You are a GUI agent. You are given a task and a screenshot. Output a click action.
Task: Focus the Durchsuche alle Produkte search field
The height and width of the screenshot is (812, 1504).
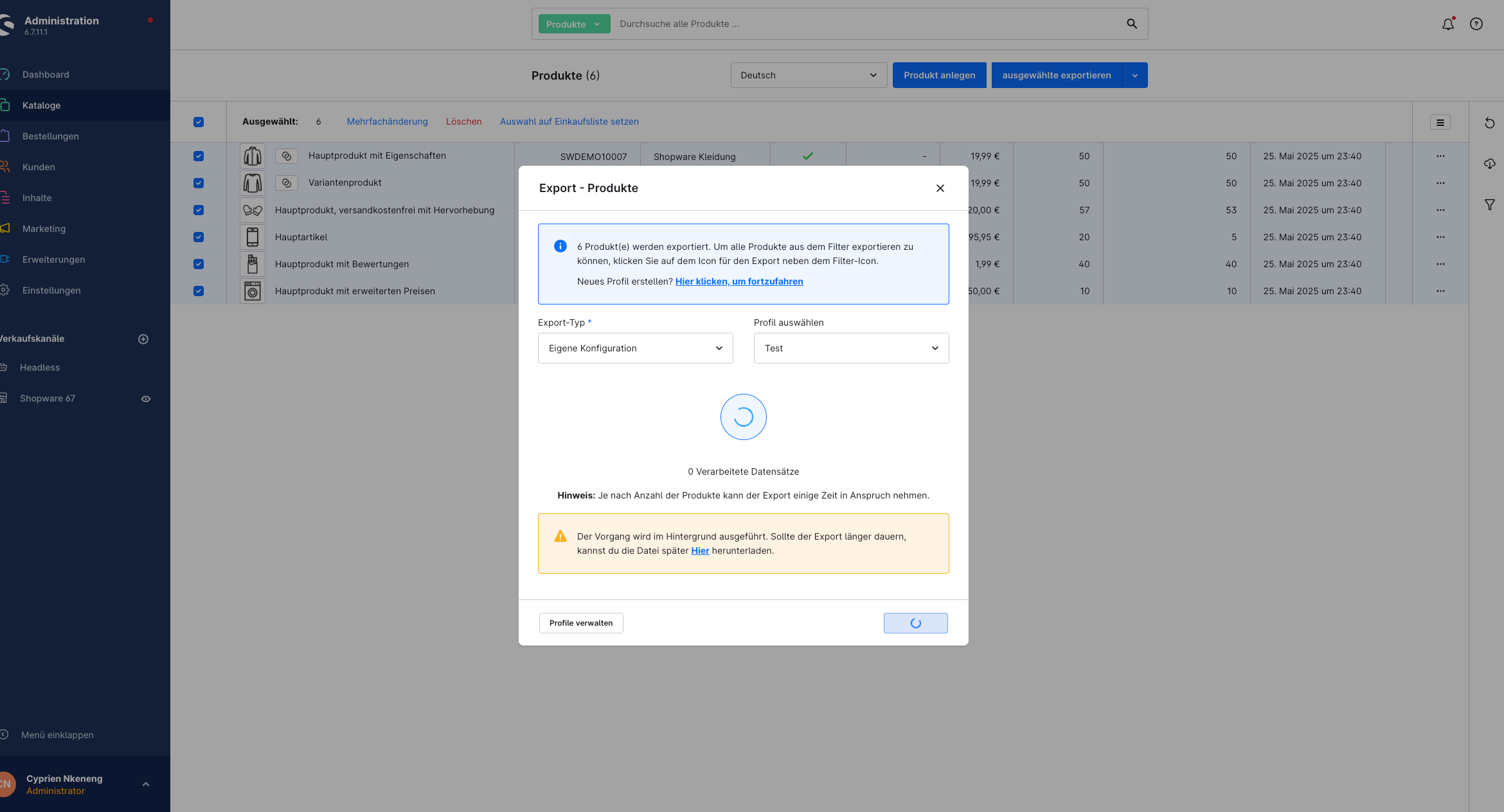pyautogui.click(x=868, y=24)
